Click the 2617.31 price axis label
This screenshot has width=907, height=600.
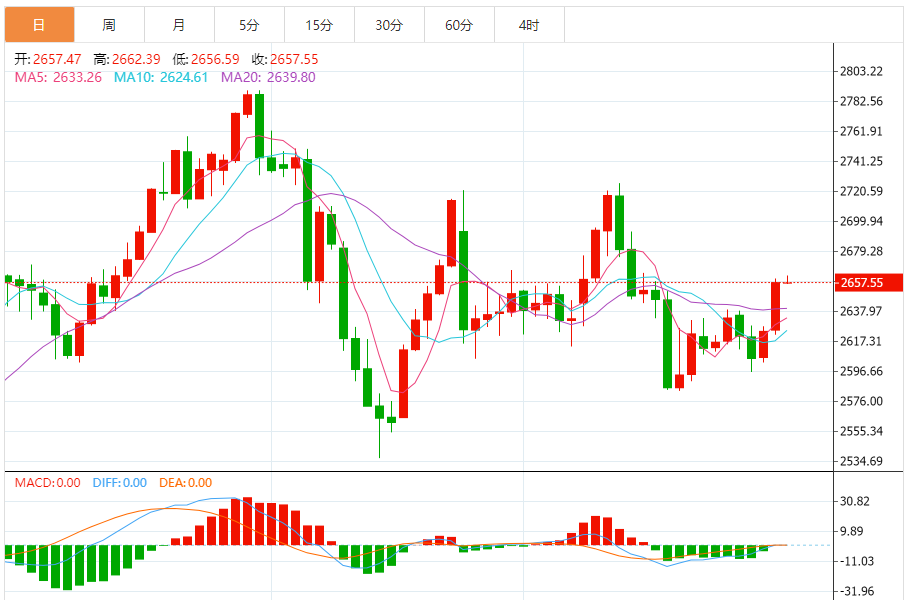[861, 341]
